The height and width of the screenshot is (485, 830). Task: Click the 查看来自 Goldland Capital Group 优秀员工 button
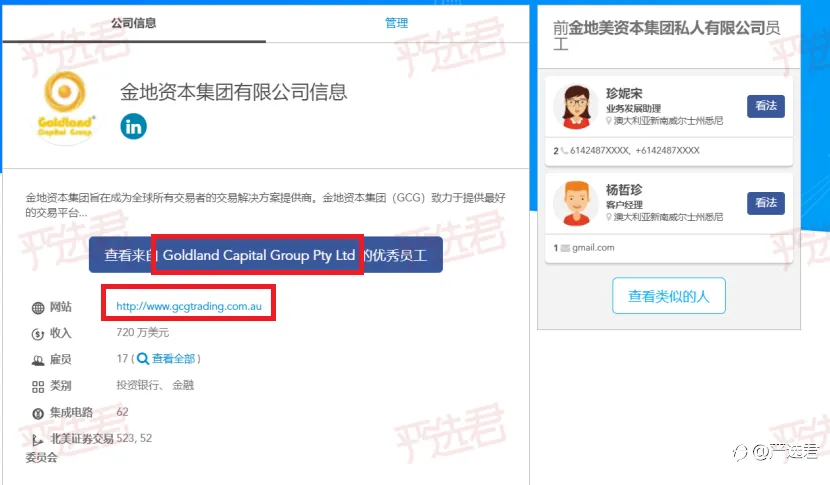(x=266, y=255)
